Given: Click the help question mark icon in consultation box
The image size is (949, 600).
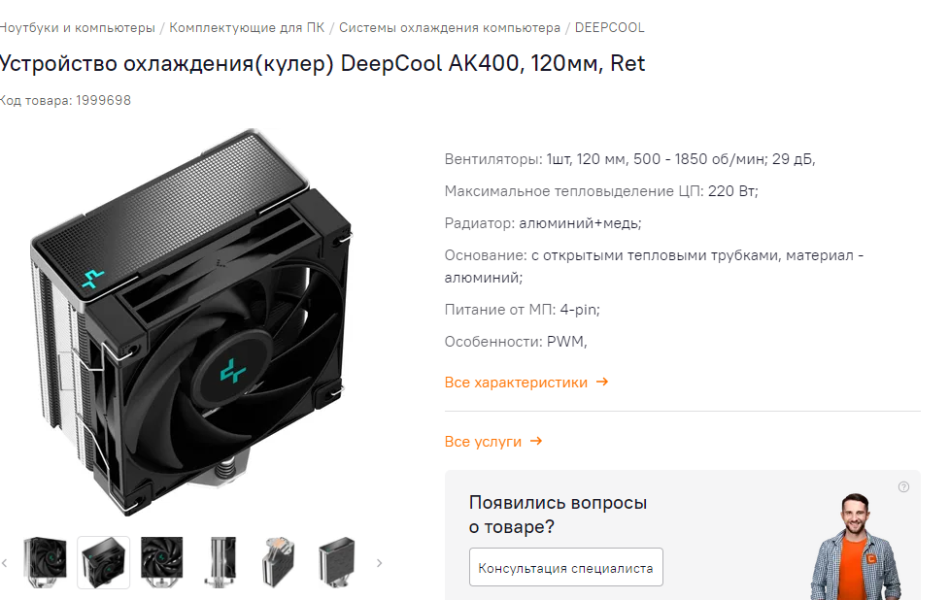Looking at the screenshot, I should (x=903, y=487).
